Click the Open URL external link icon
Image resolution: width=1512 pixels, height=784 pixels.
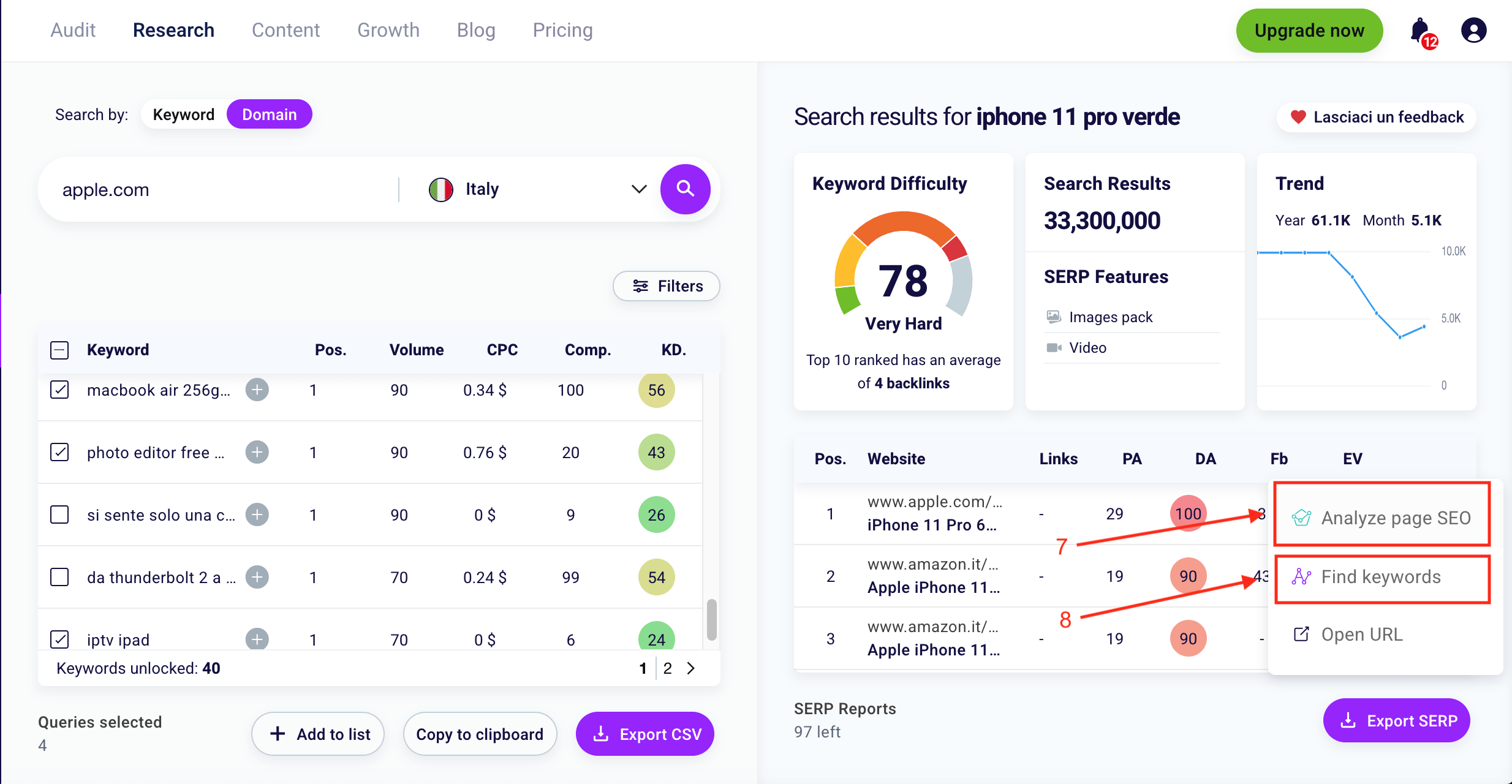point(1301,634)
